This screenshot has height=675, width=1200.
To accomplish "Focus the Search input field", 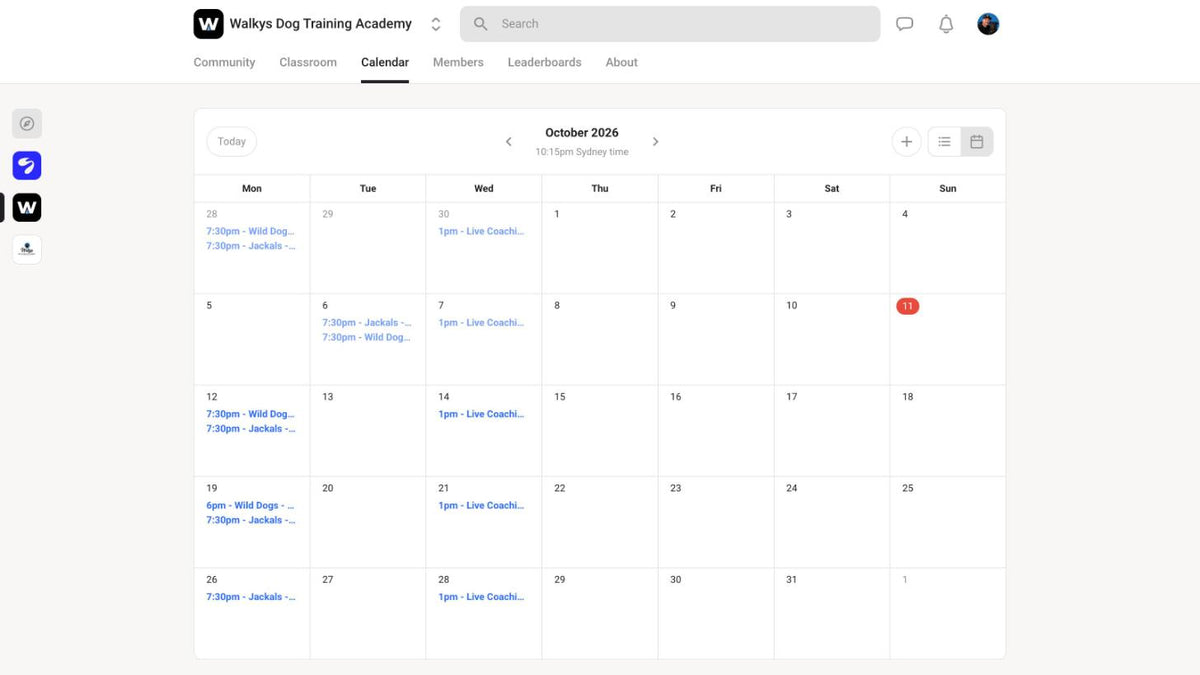I will (x=670, y=24).
